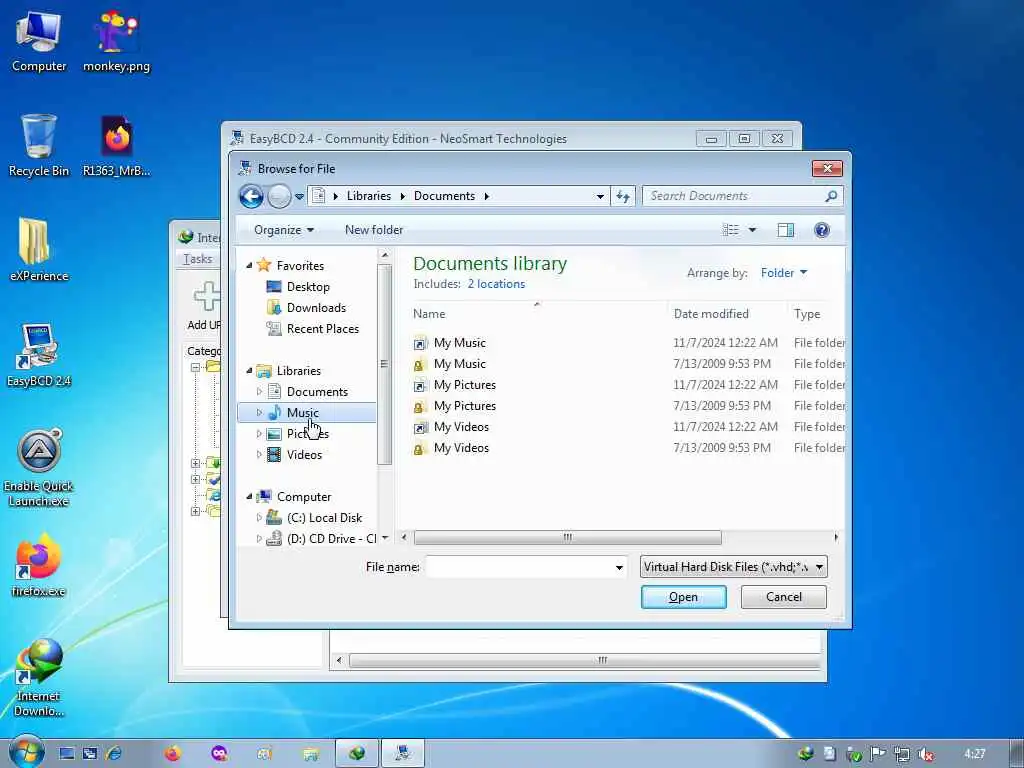Open Internet Explorer in the taskbar
This screenshot has height=768, width=1024.
click(113, 754)
